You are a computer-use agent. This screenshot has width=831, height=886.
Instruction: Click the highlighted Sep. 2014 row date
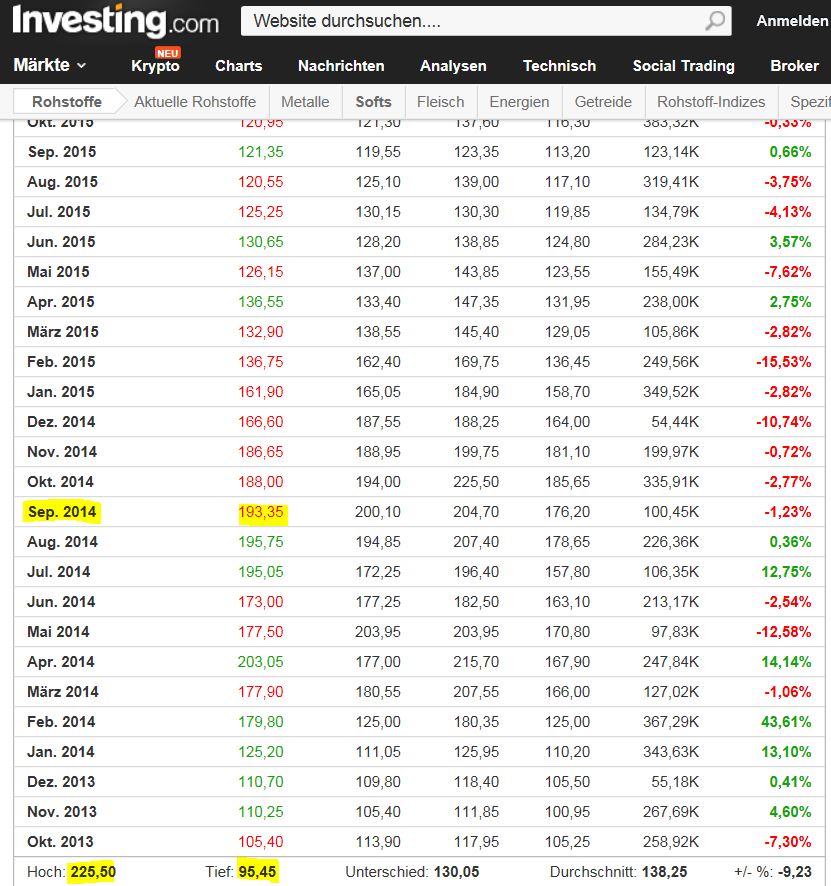62,512
